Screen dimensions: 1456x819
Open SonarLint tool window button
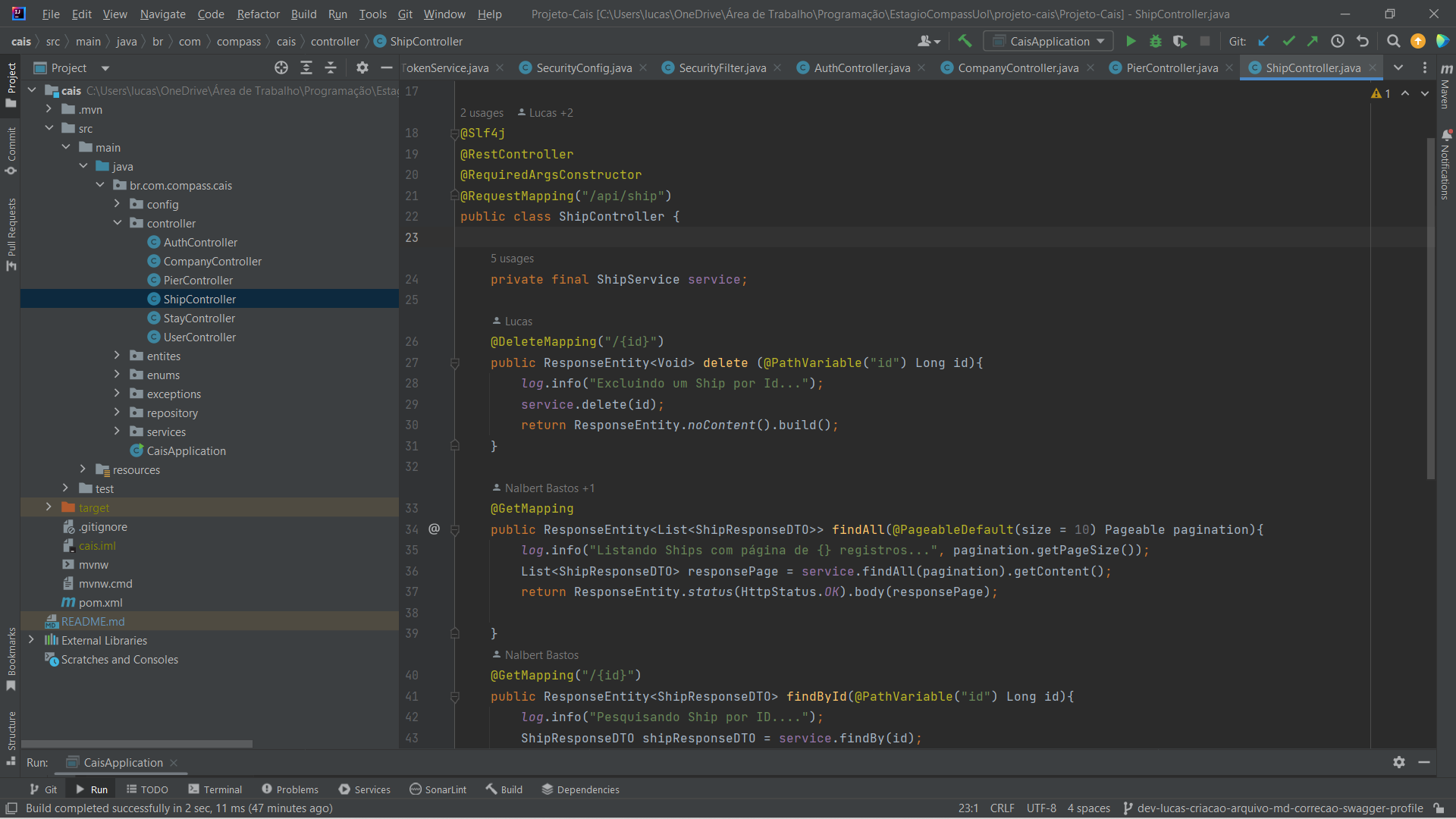438,789
